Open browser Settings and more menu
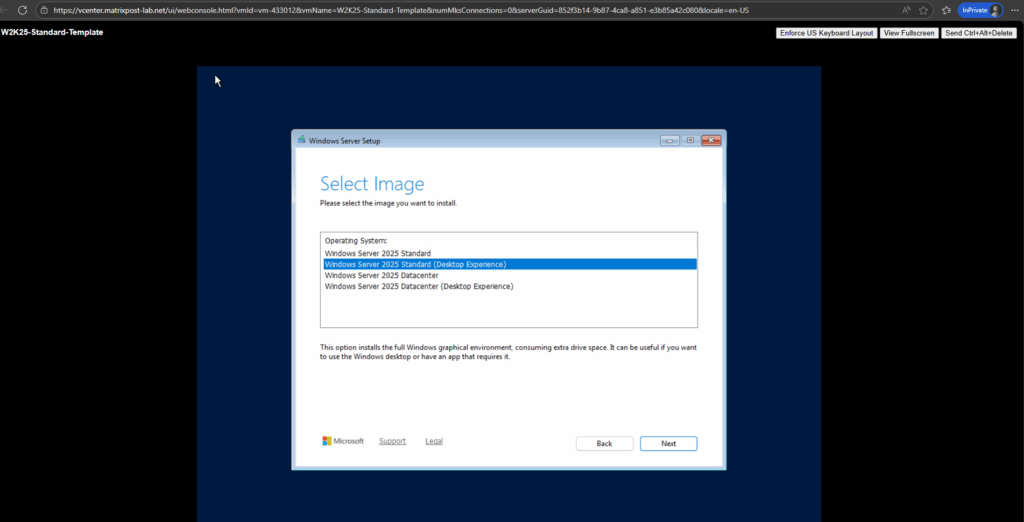Viewport: 1024px width, 522px height. [x=1014, y=10]
